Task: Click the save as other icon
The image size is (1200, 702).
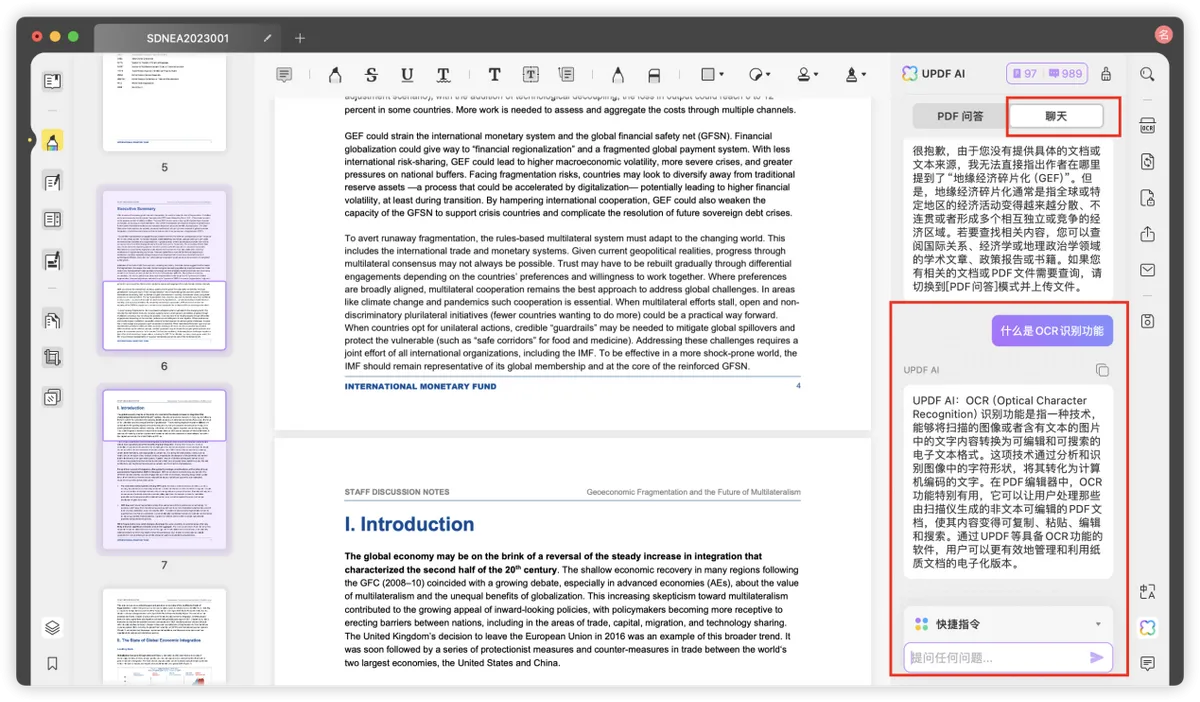Action: pyautogui.click(x=1147, y=320)
